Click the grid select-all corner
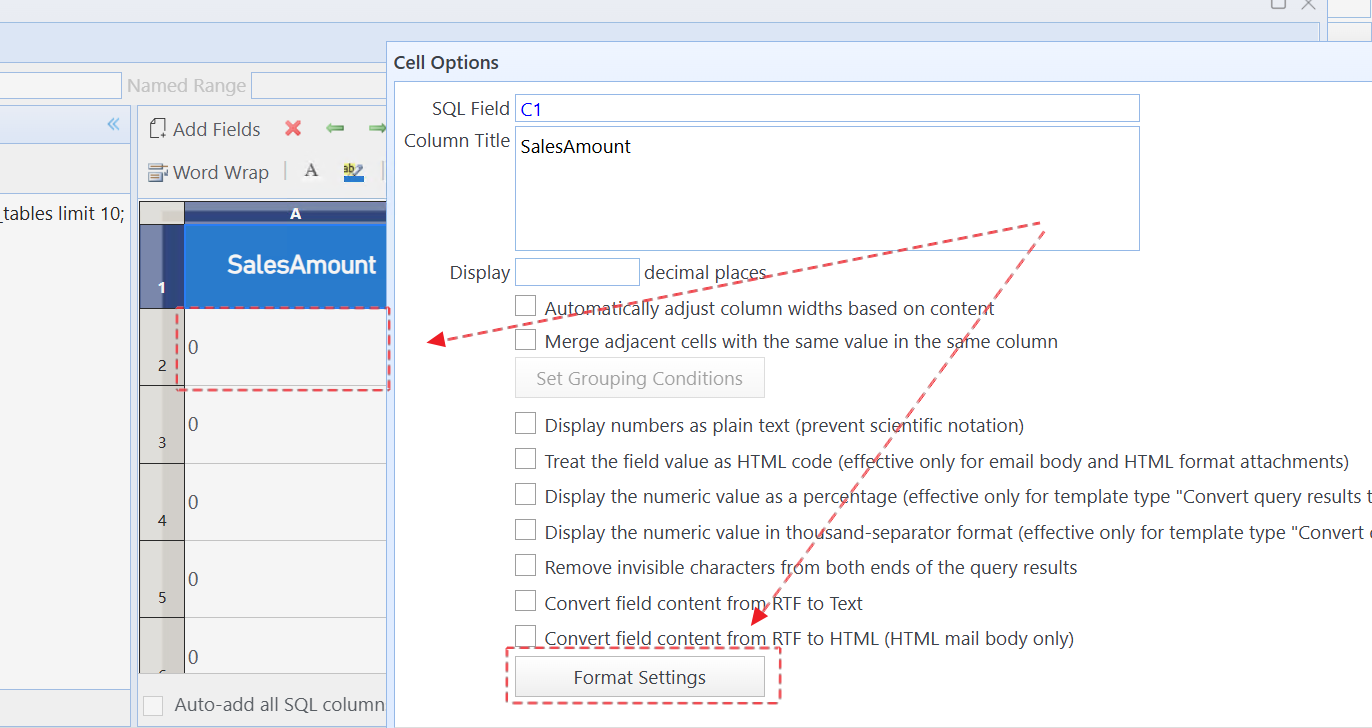The height and width of the screenshot is (728, 1372). coord(162,213)
